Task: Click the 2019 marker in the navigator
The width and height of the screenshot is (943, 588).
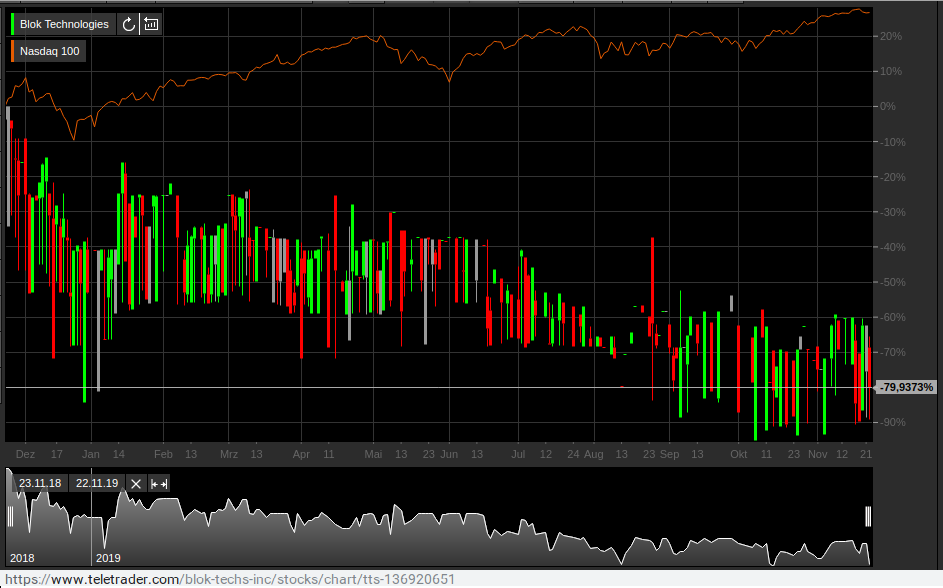Action: click(108, 558)
